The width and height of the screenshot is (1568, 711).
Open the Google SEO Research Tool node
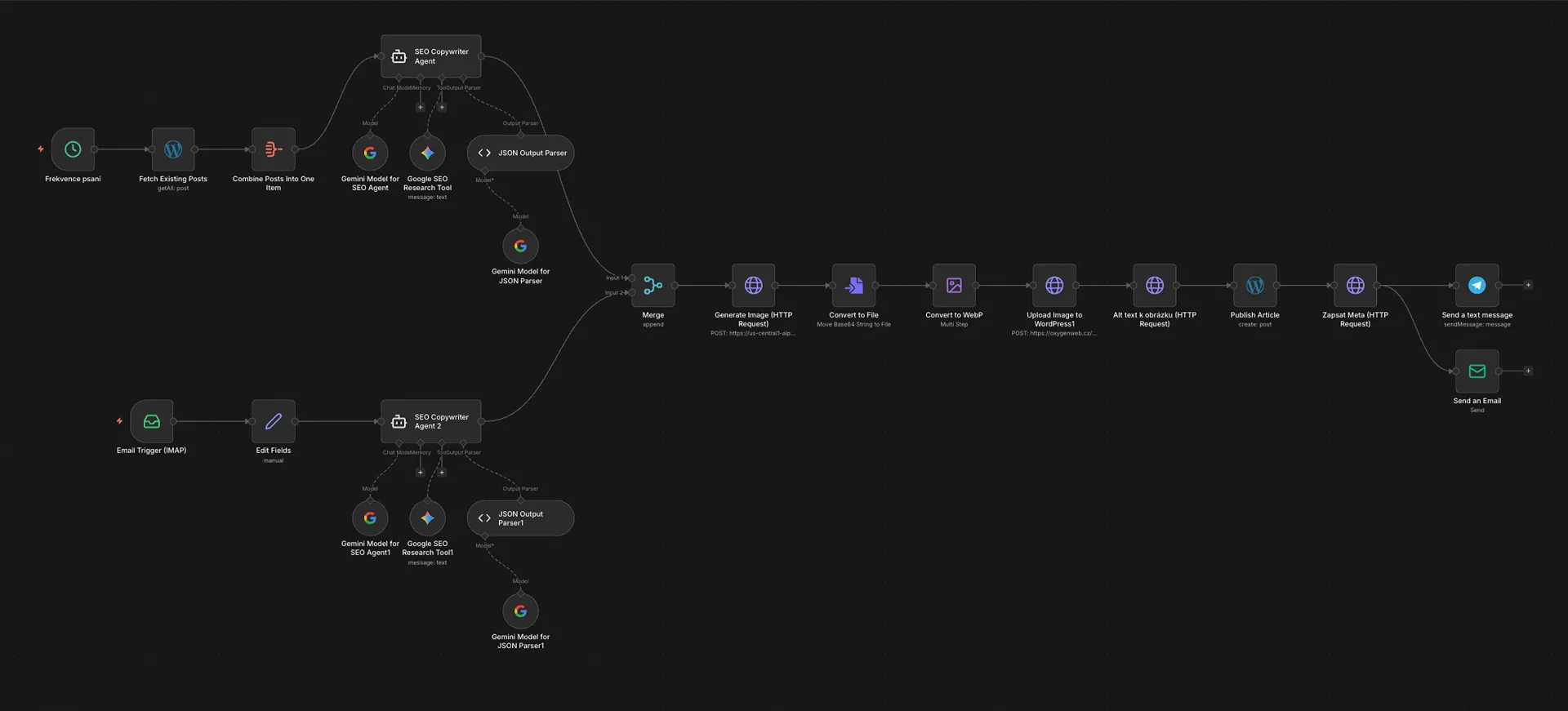point(427,153)
